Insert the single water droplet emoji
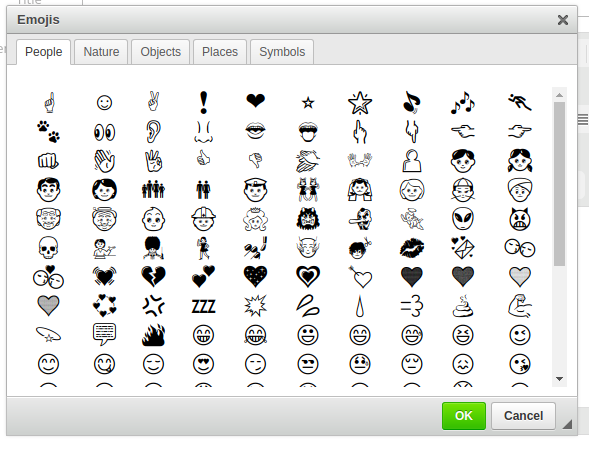 [x=360, y=306]
